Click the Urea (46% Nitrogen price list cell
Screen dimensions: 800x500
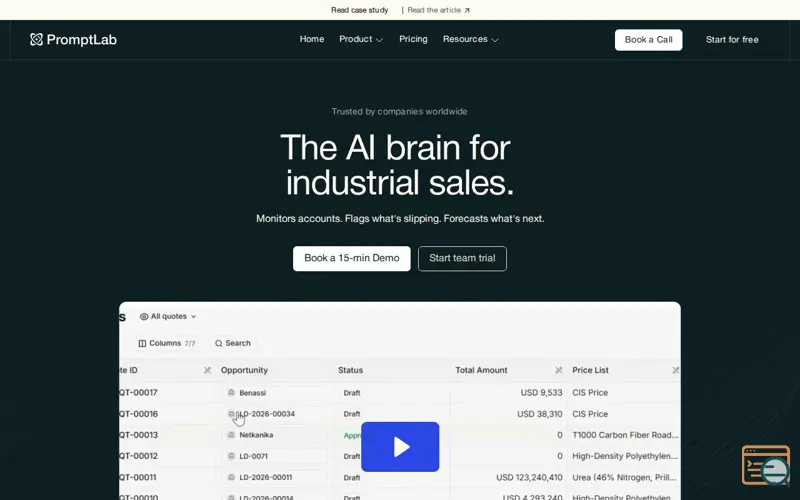pos(624,478)
